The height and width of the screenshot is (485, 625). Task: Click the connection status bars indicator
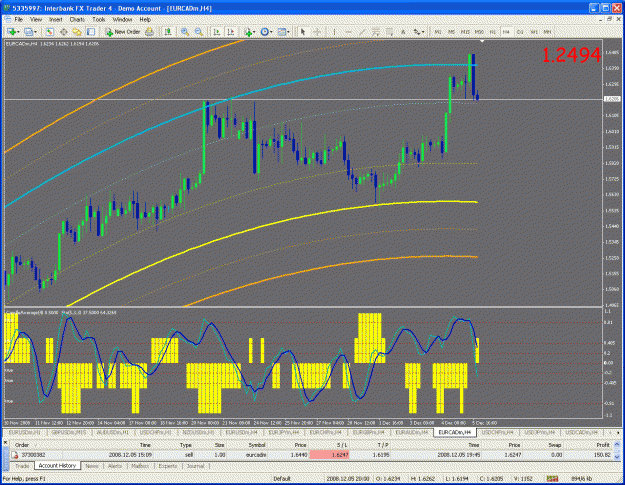click(552, 479)
